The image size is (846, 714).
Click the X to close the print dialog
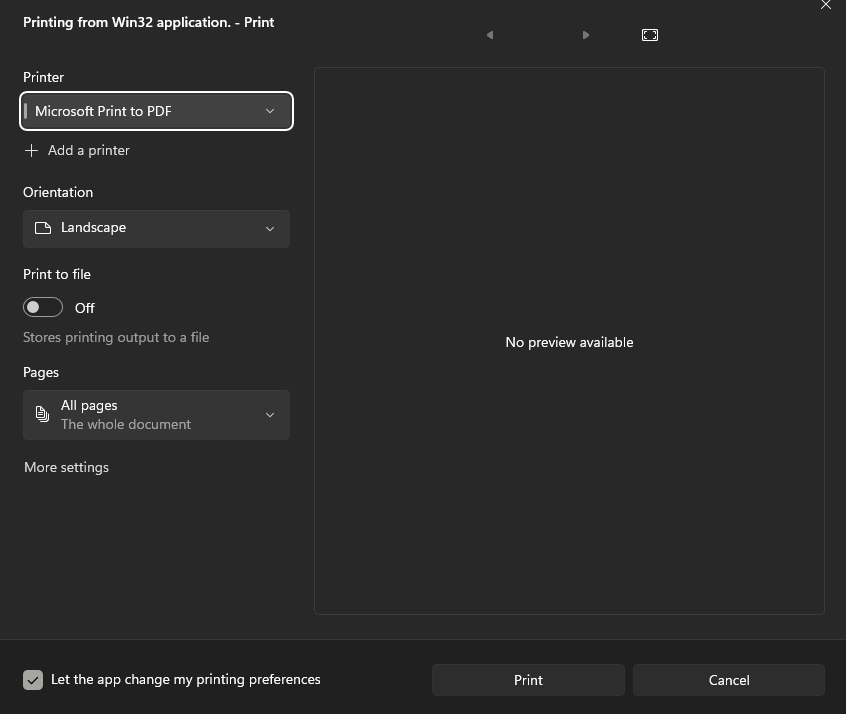pos(826,5)
